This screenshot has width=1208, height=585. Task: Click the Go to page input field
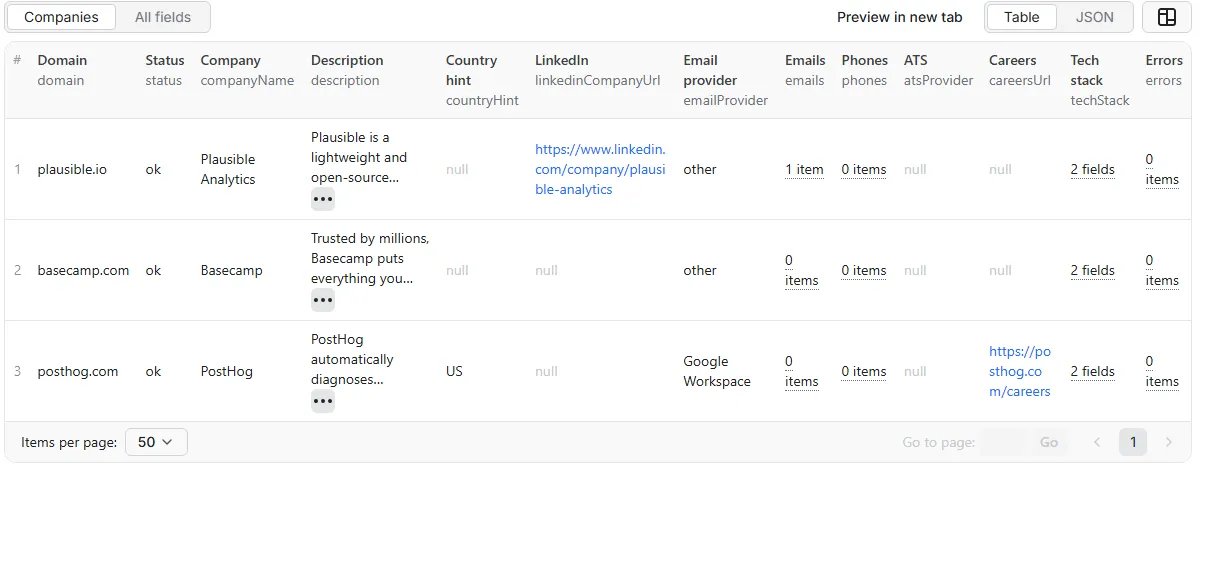(1004, 442)
